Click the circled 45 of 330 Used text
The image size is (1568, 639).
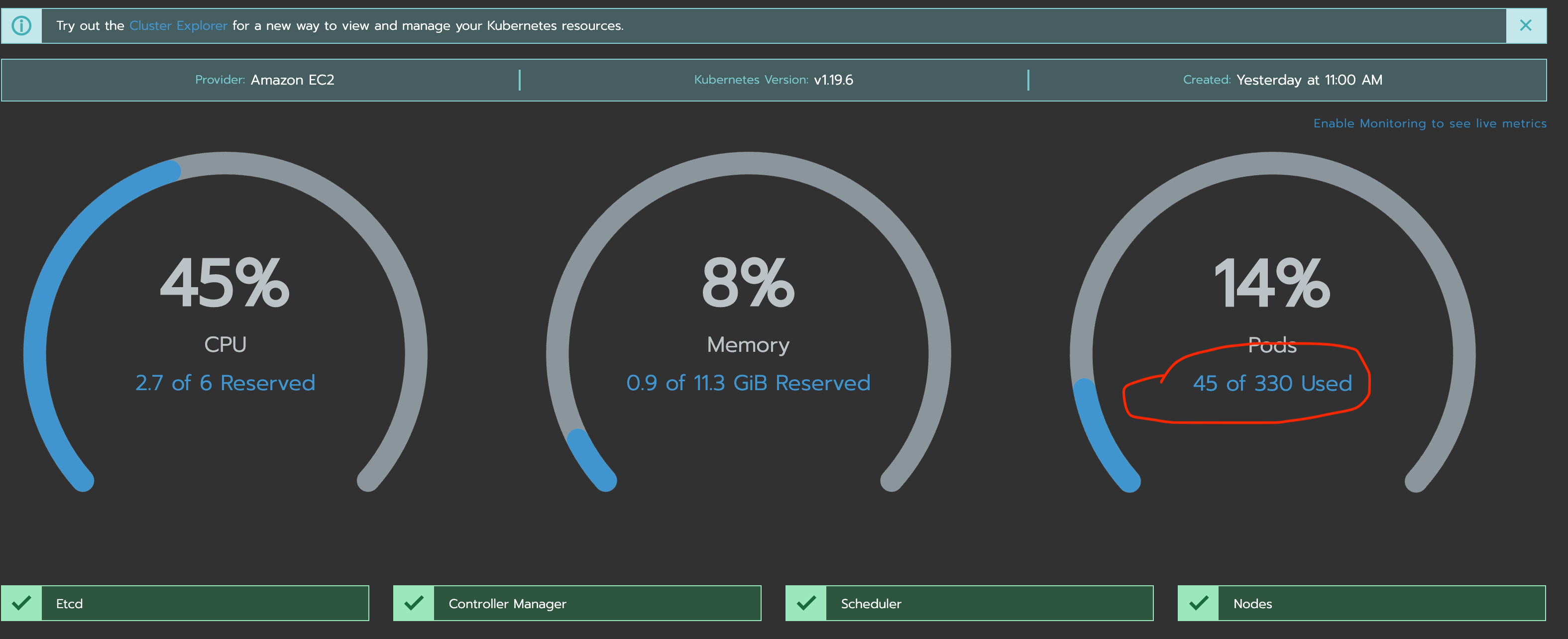tap(1272, 383)
